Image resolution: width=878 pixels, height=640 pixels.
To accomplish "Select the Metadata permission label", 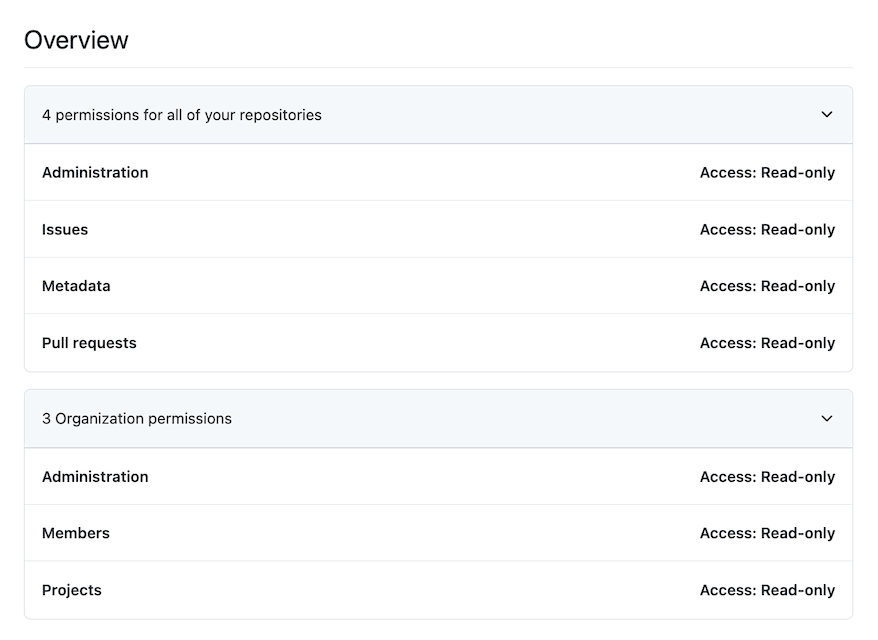I will [76, 286].
